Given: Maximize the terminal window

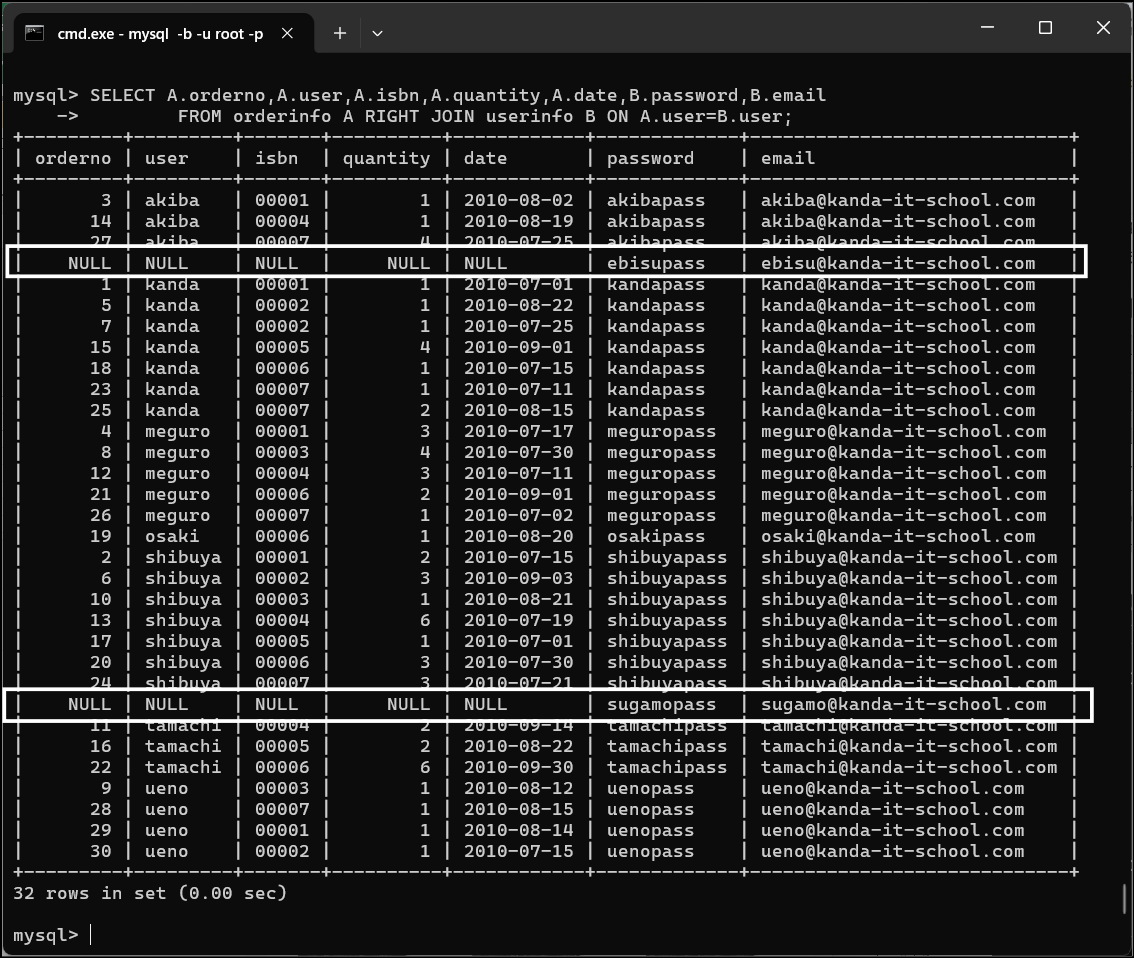Looking at the screenshot, I should point(1045,28).
